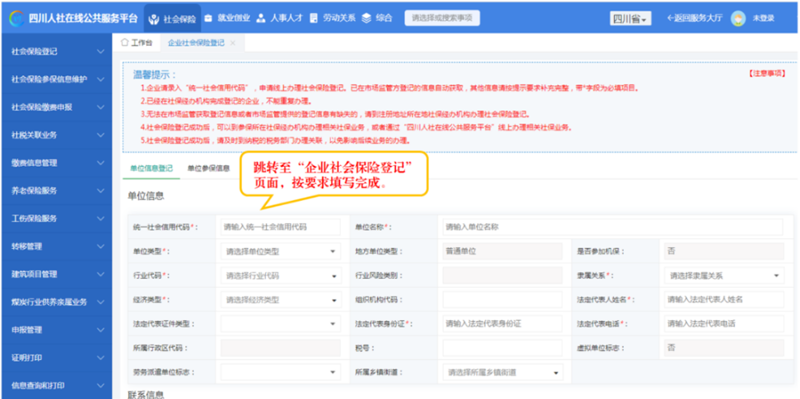Expand the 社会保险参保信息维护 sidebar menu

tap(57, 80)
